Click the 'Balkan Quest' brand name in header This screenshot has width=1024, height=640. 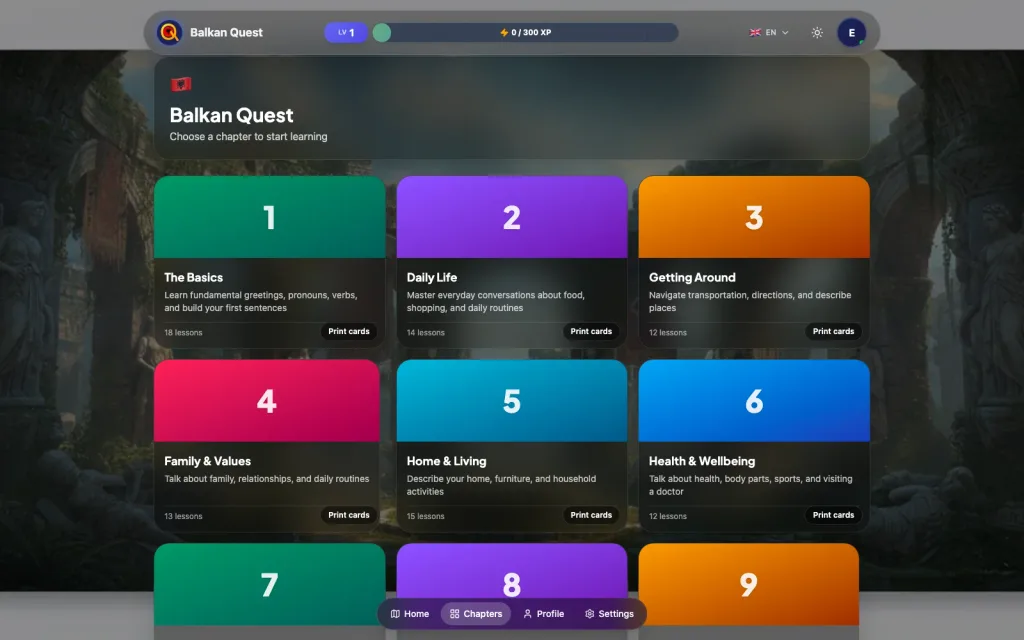tap(226, 32)
